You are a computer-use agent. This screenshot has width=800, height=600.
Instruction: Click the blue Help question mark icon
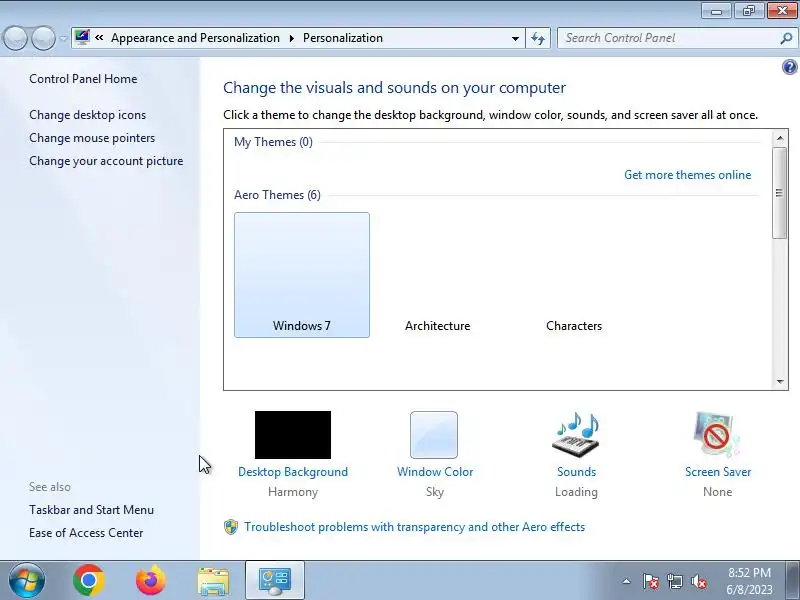[789, 67]
